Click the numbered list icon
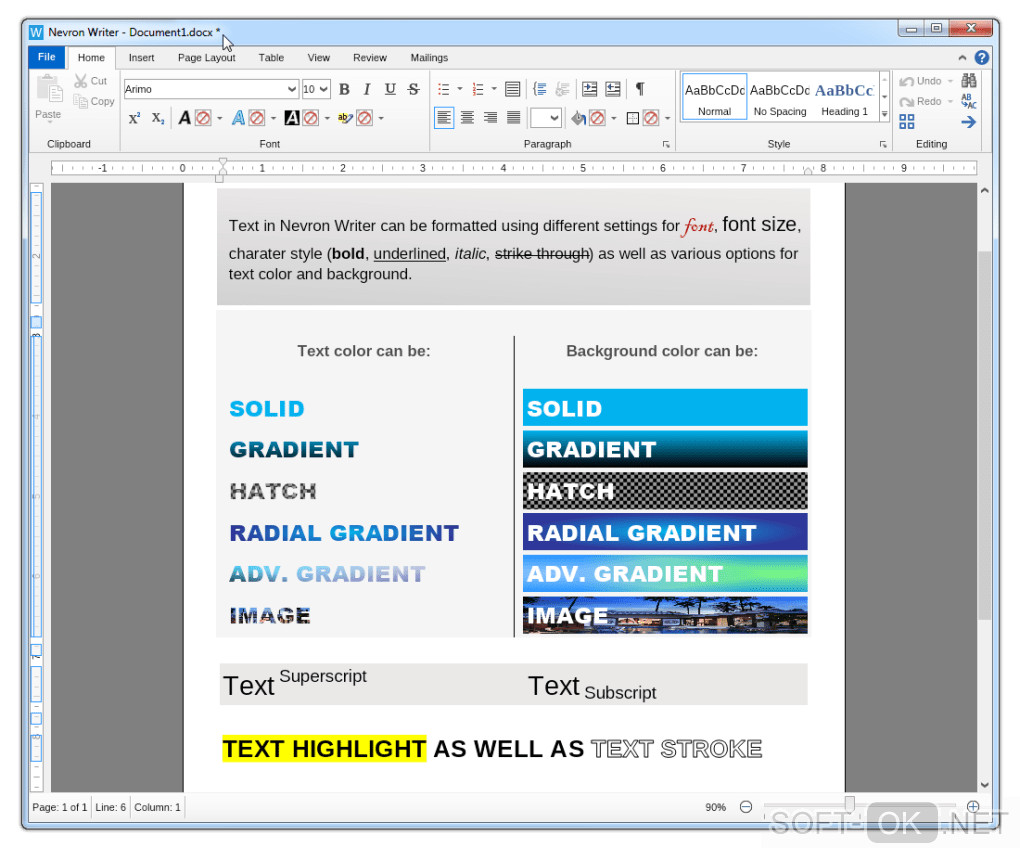1020x848 pixels. 478,89
